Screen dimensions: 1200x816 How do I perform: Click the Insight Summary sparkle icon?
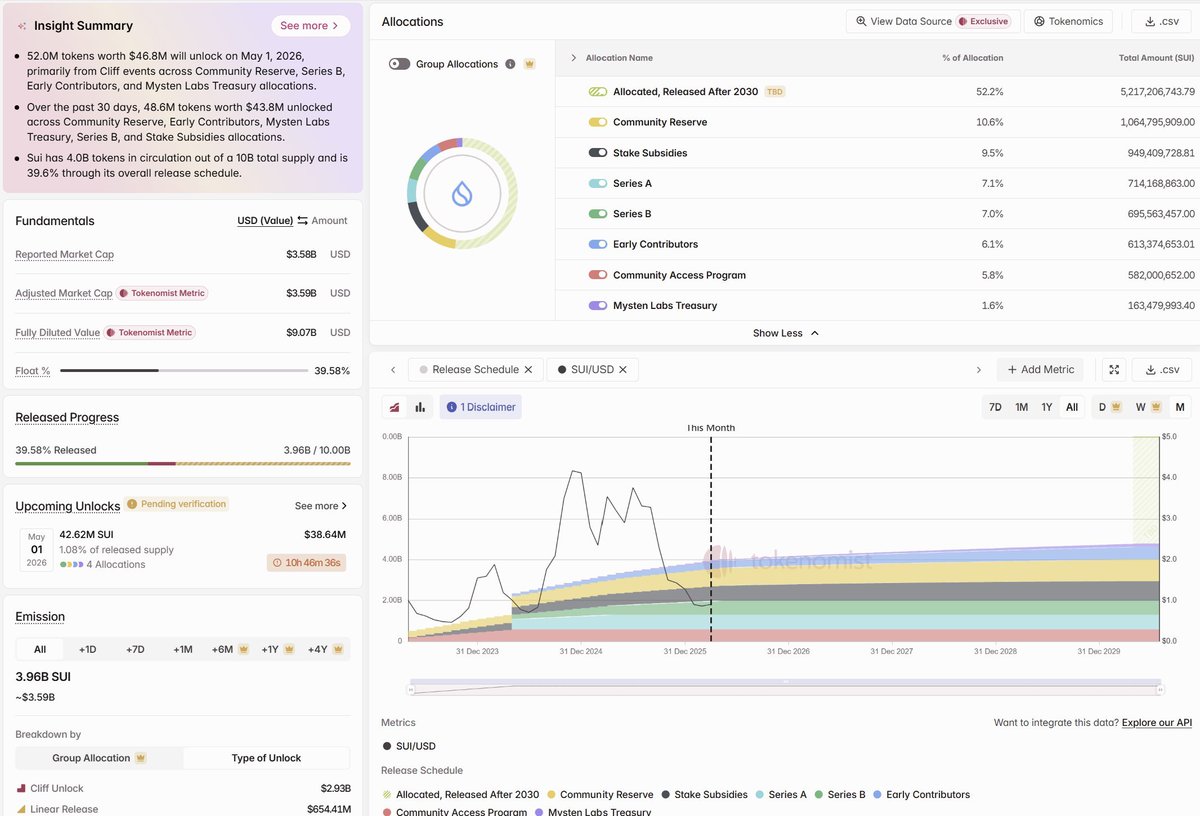22,26
